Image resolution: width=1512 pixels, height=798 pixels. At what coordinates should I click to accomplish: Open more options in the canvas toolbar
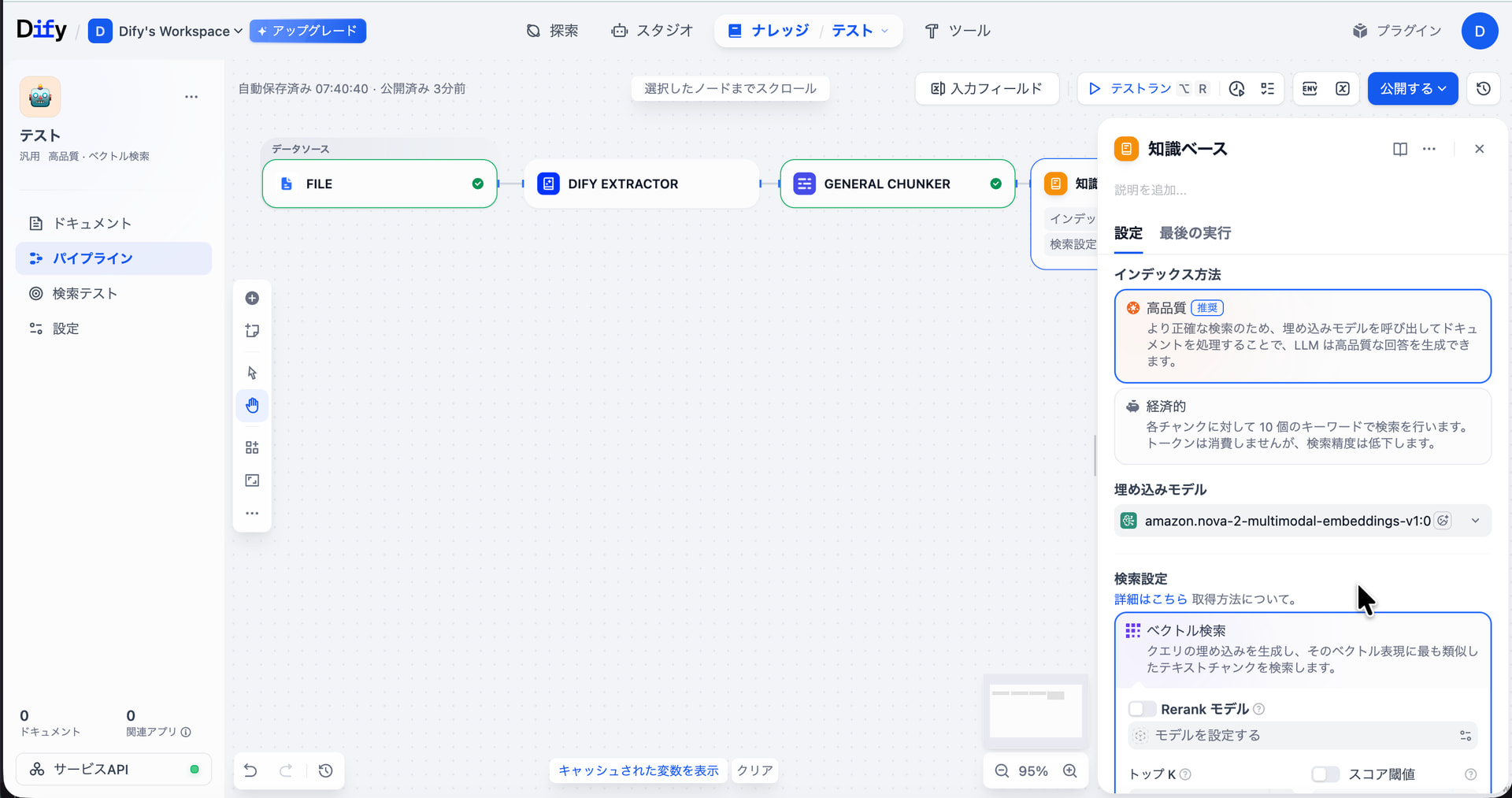point(252,514)
